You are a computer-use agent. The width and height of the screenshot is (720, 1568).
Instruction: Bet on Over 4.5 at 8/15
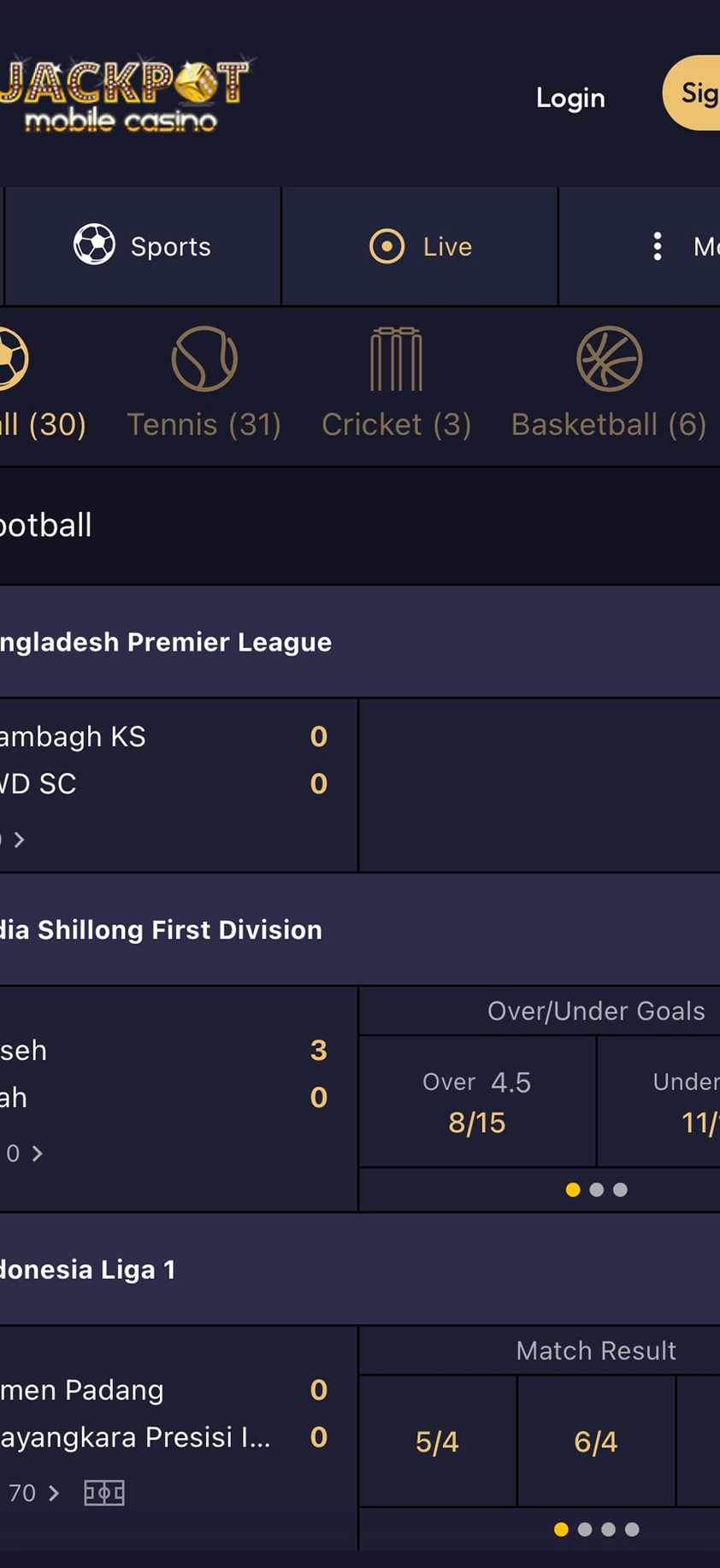pos(477,1102)
